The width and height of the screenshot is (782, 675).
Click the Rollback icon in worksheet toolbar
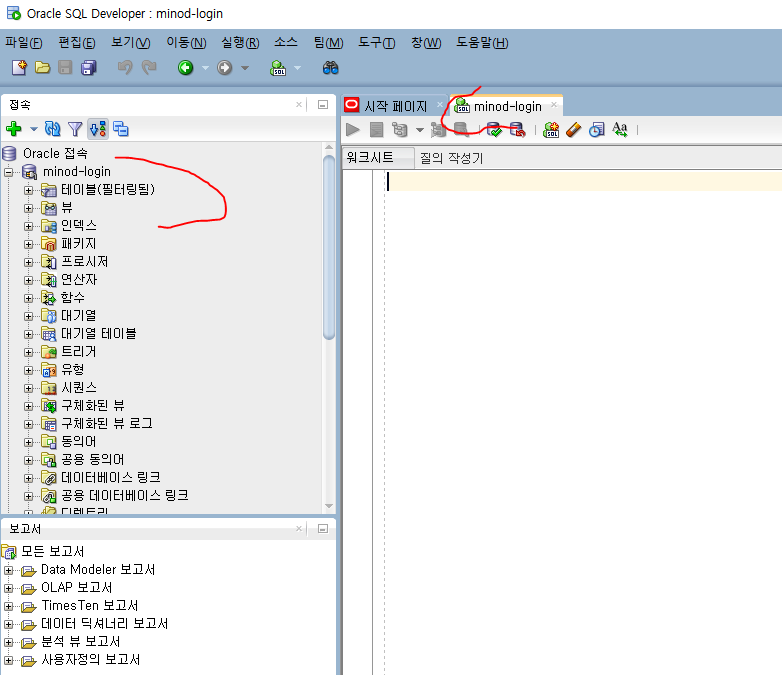(x=518, y=130)
